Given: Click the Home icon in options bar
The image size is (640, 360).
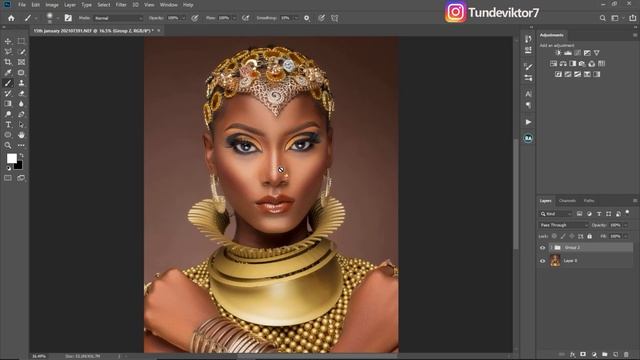Looking at the screenshot, I should point(11,18).
